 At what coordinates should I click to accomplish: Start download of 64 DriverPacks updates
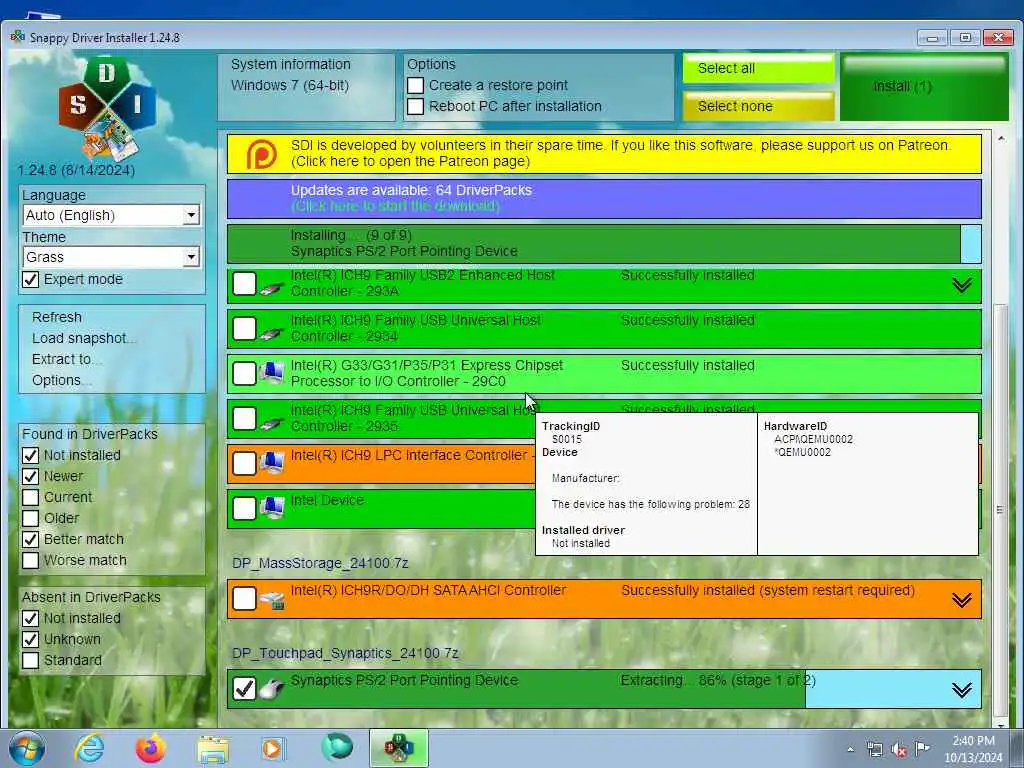pos(604,199)
